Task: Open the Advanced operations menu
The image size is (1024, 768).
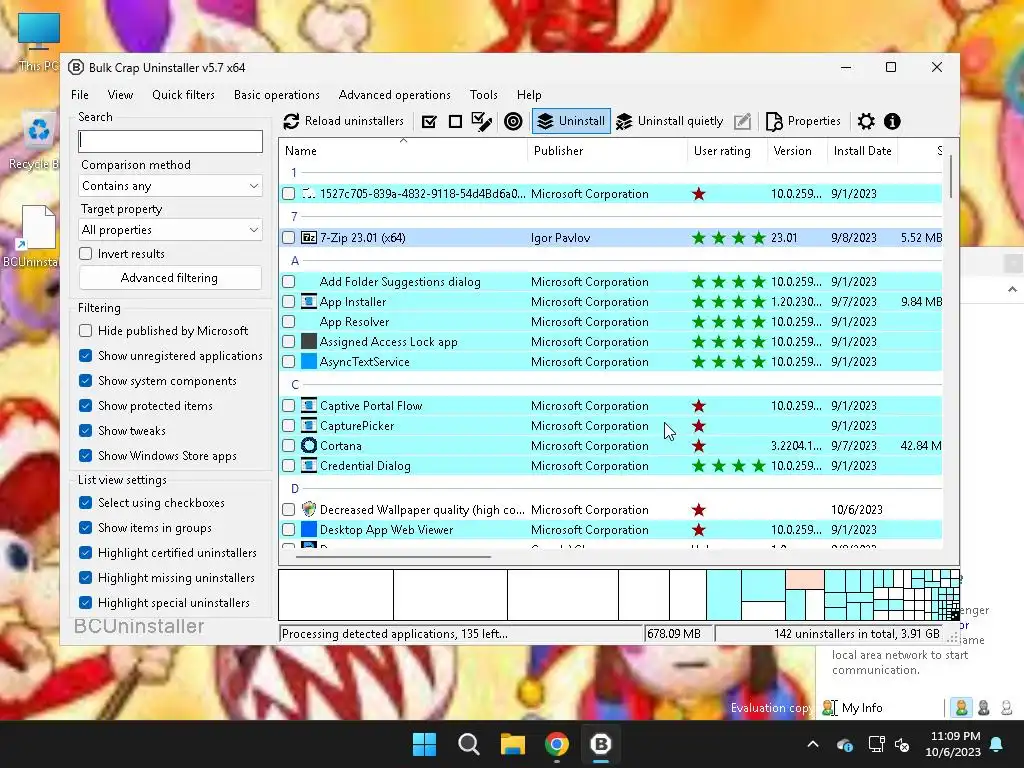Action: point(394,95)
